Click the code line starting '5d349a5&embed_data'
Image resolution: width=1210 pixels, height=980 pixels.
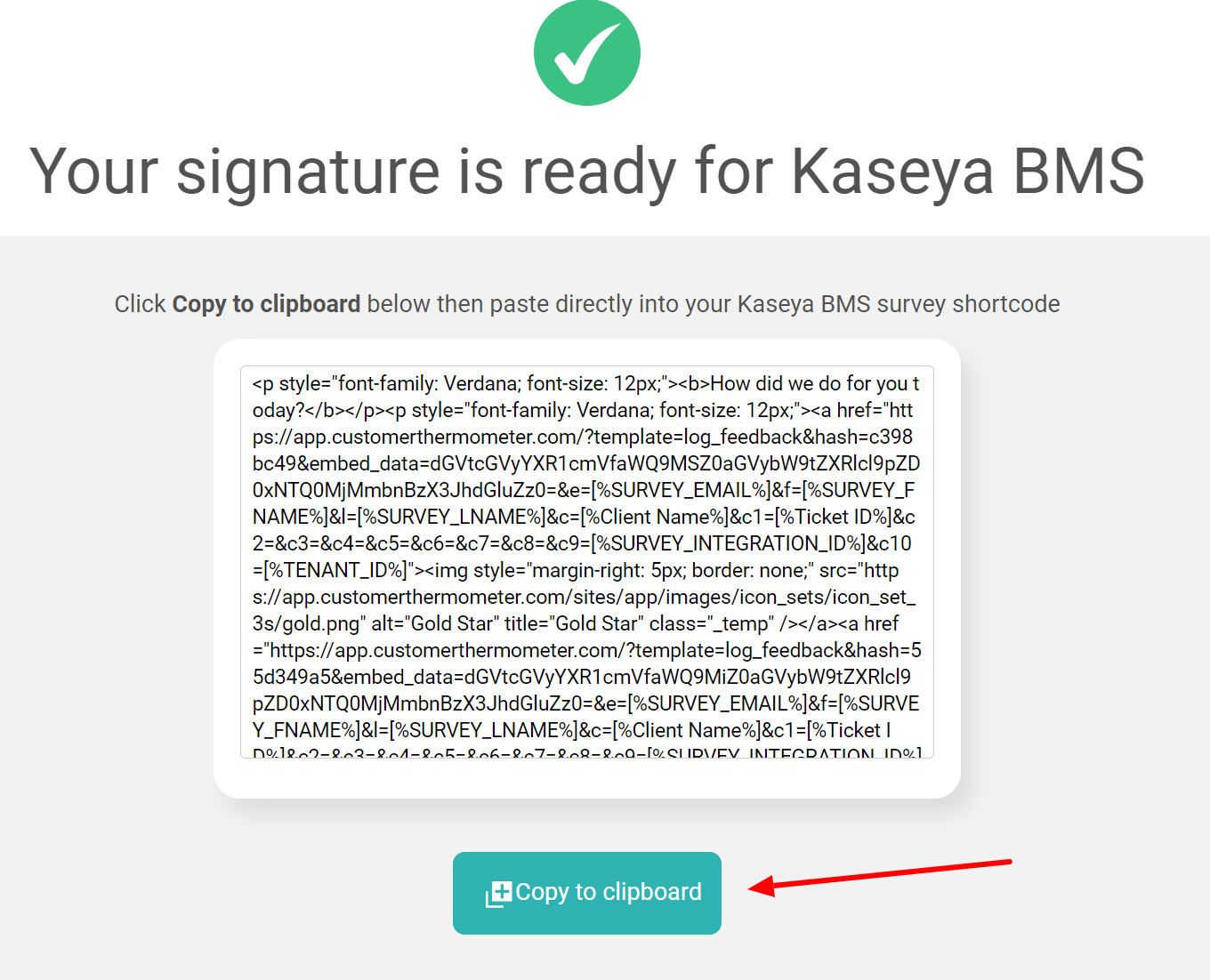pos(582,677)
